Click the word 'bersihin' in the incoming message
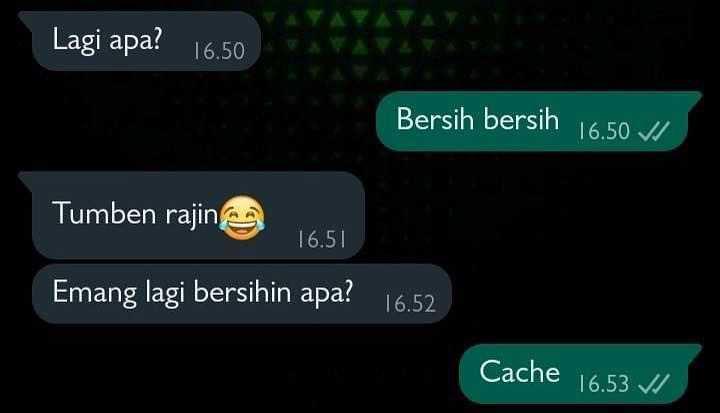The height and width of the screenshot is (413, 720). (x=242, y=292)
